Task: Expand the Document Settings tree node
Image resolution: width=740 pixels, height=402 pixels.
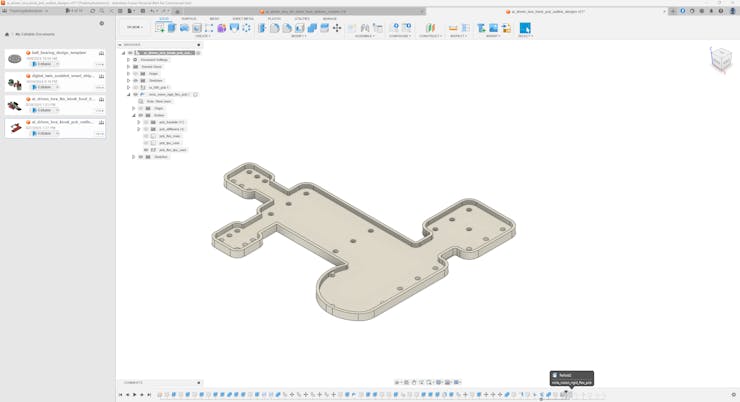Action: (129, 59)
